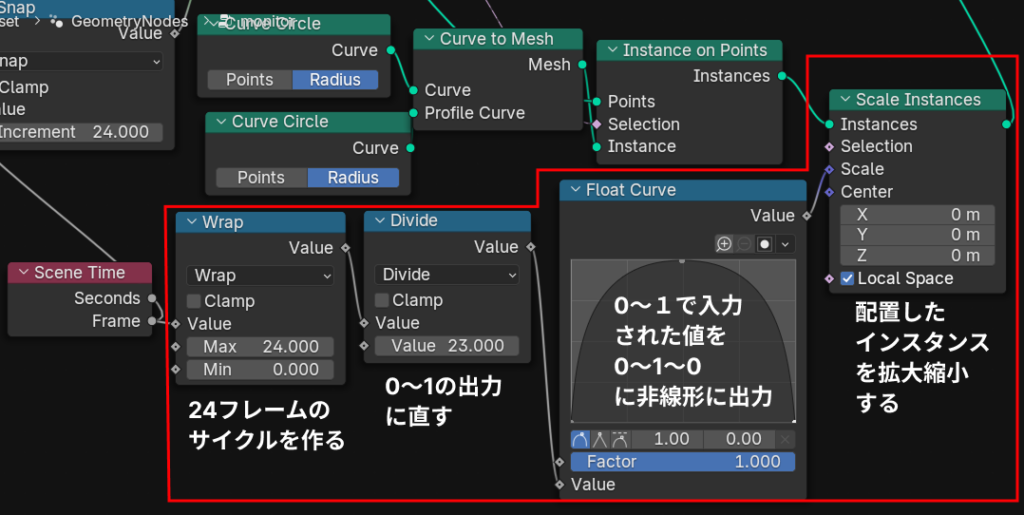Enable Clamp checkbox in Wrap node
1024x515 pixels.
tap(193, 301)
